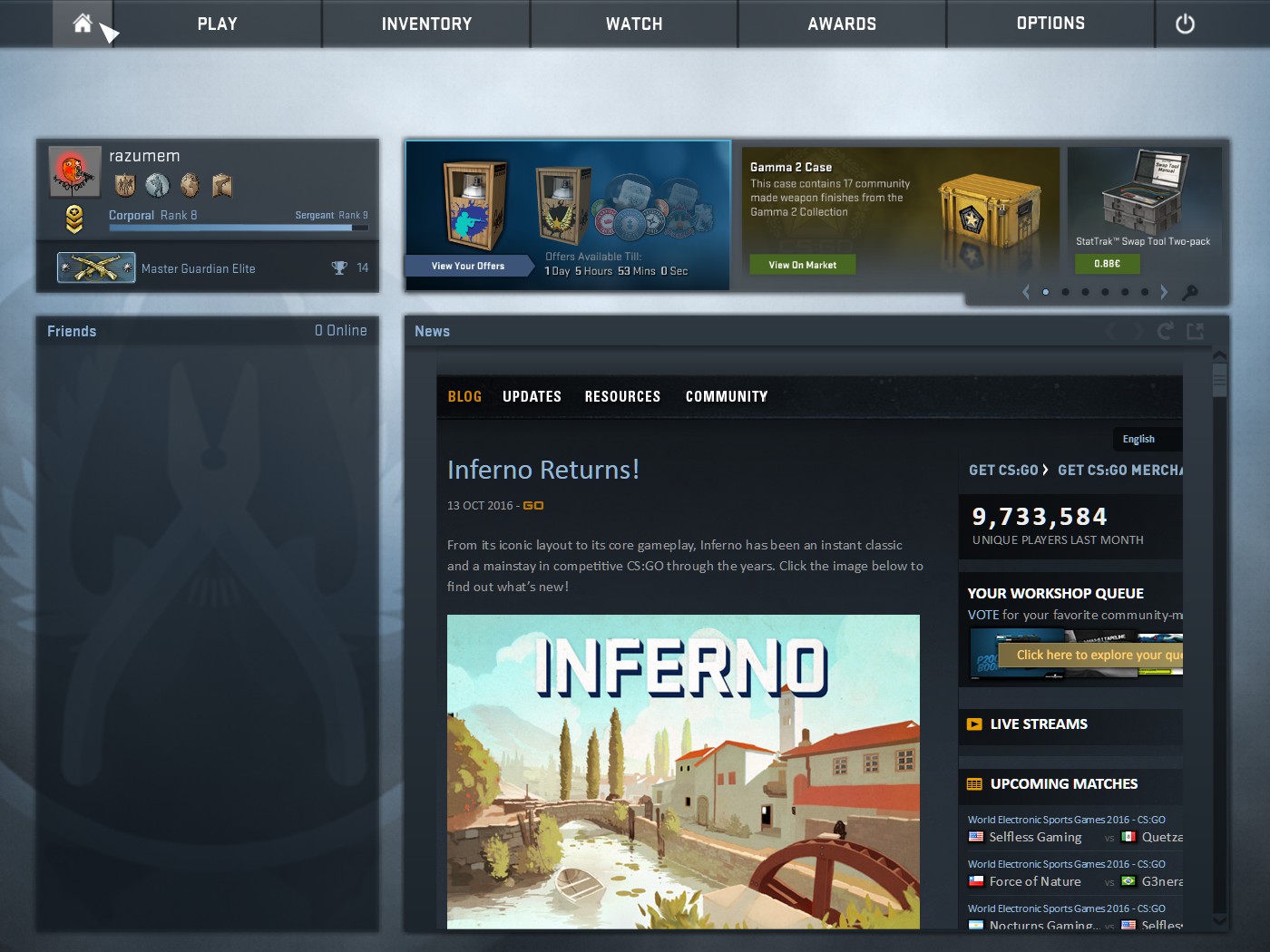Select the sixth carousel page dot
This screenshot has height=952, width=1270.
[x=1145, y=292]
